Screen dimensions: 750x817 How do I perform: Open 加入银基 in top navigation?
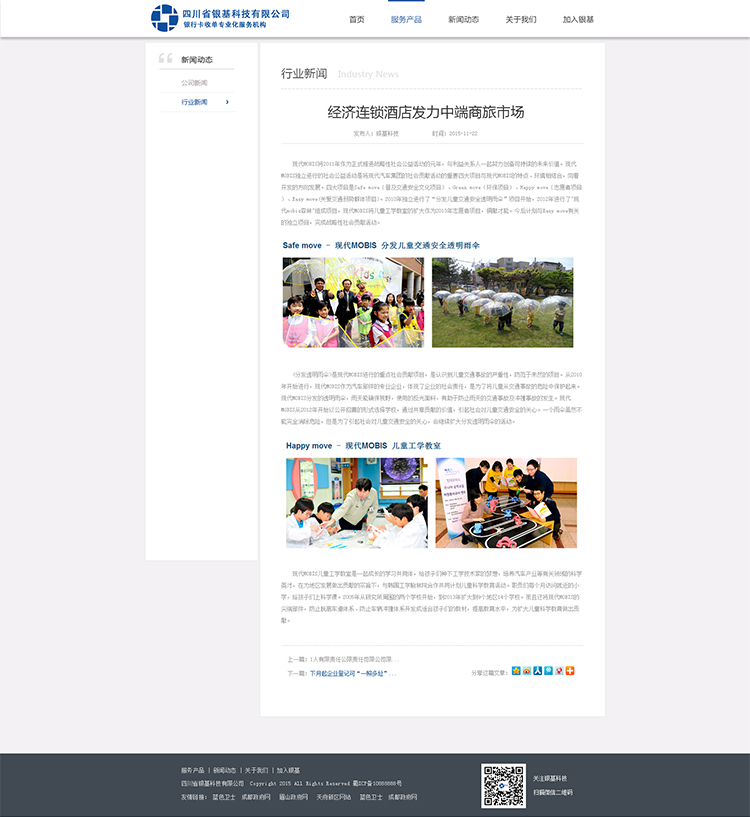click(x=578, y=19)
